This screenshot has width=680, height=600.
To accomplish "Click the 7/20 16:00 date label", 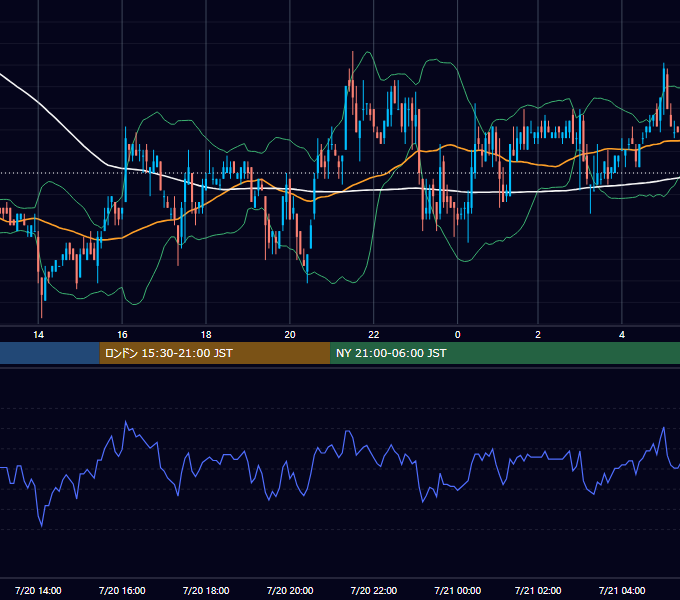I will [122, 590].
